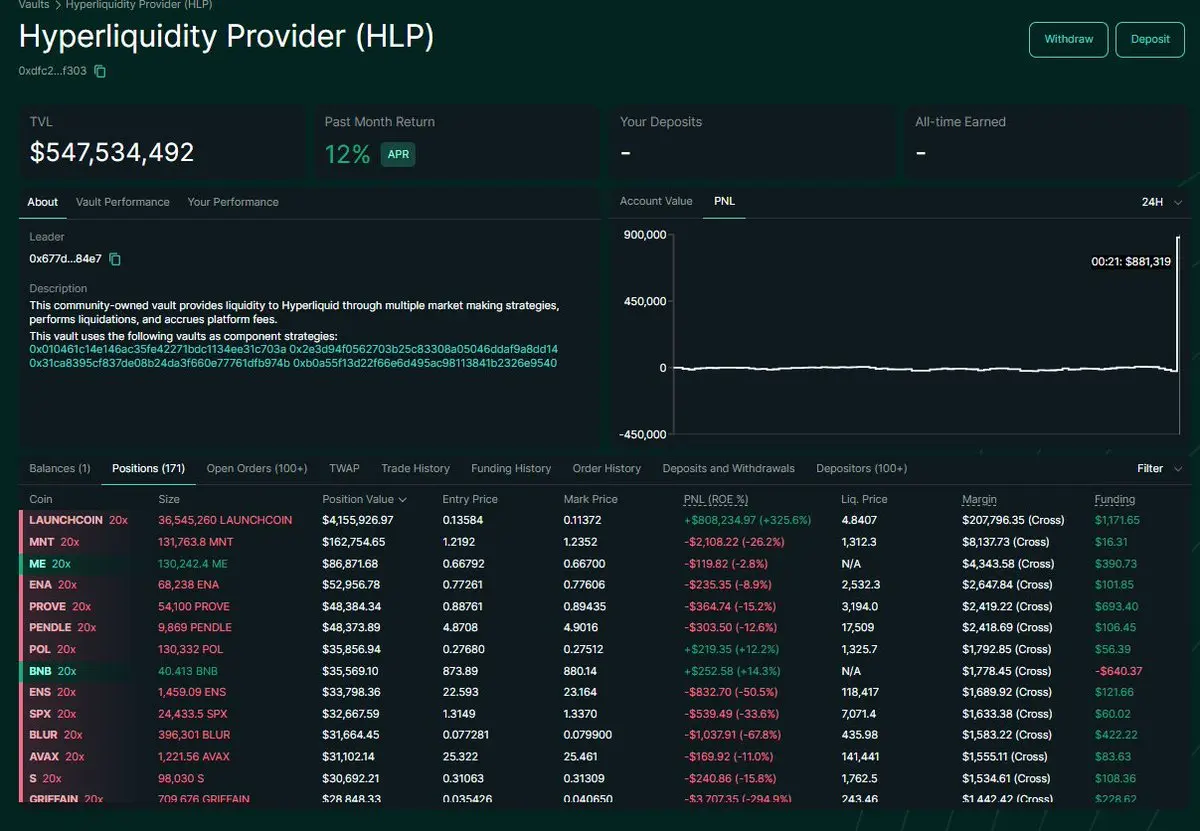Click the Liq. Price column header

click(x=864, y=499)
